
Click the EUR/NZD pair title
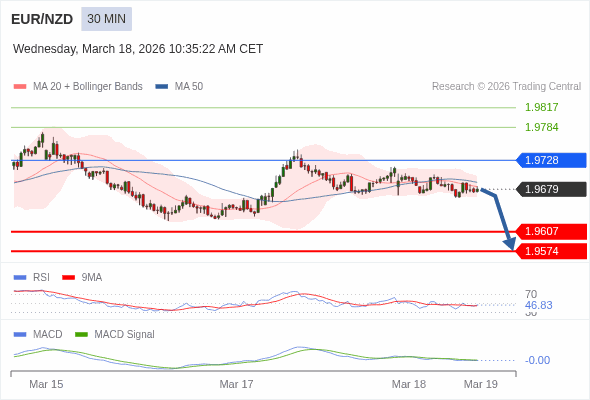click(42, 19)
